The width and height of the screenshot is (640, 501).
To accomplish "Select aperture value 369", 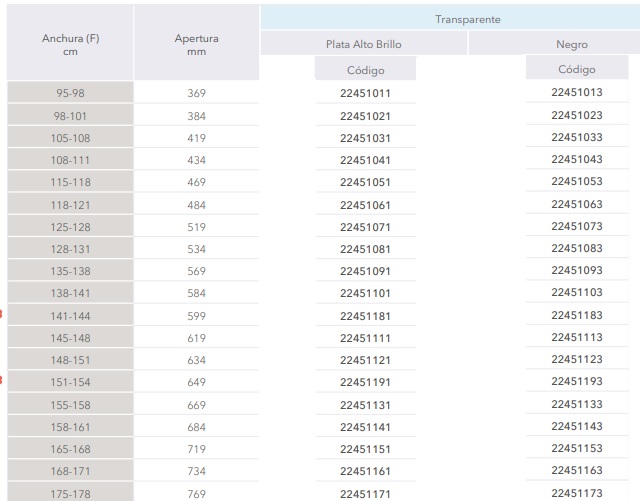I will [x=196, y=92].
